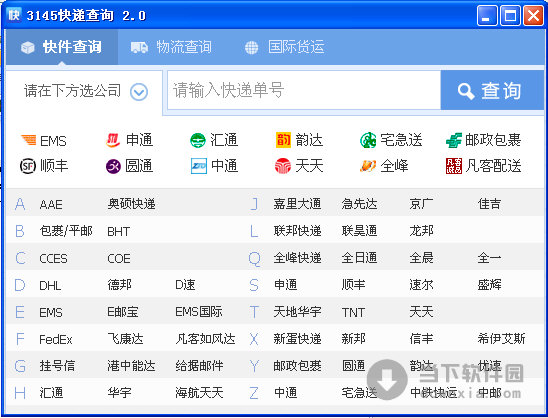
Task: Choose CCES courier
Action: point(53,259)
